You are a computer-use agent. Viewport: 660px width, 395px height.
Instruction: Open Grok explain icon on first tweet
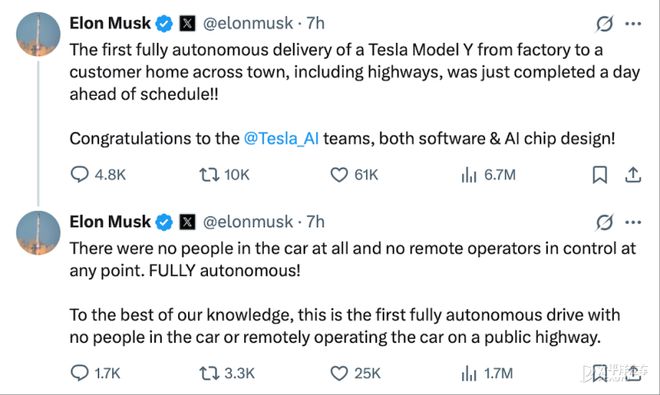click(x=604, y=24)
